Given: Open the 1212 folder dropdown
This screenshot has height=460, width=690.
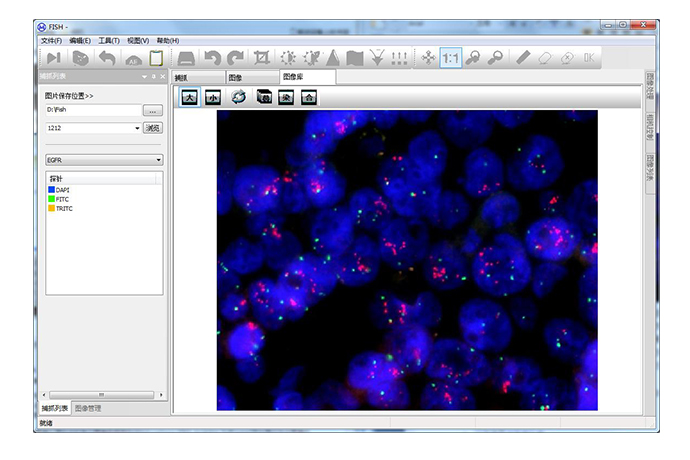Looking at the screenshot, I should [x=137, y=128].
